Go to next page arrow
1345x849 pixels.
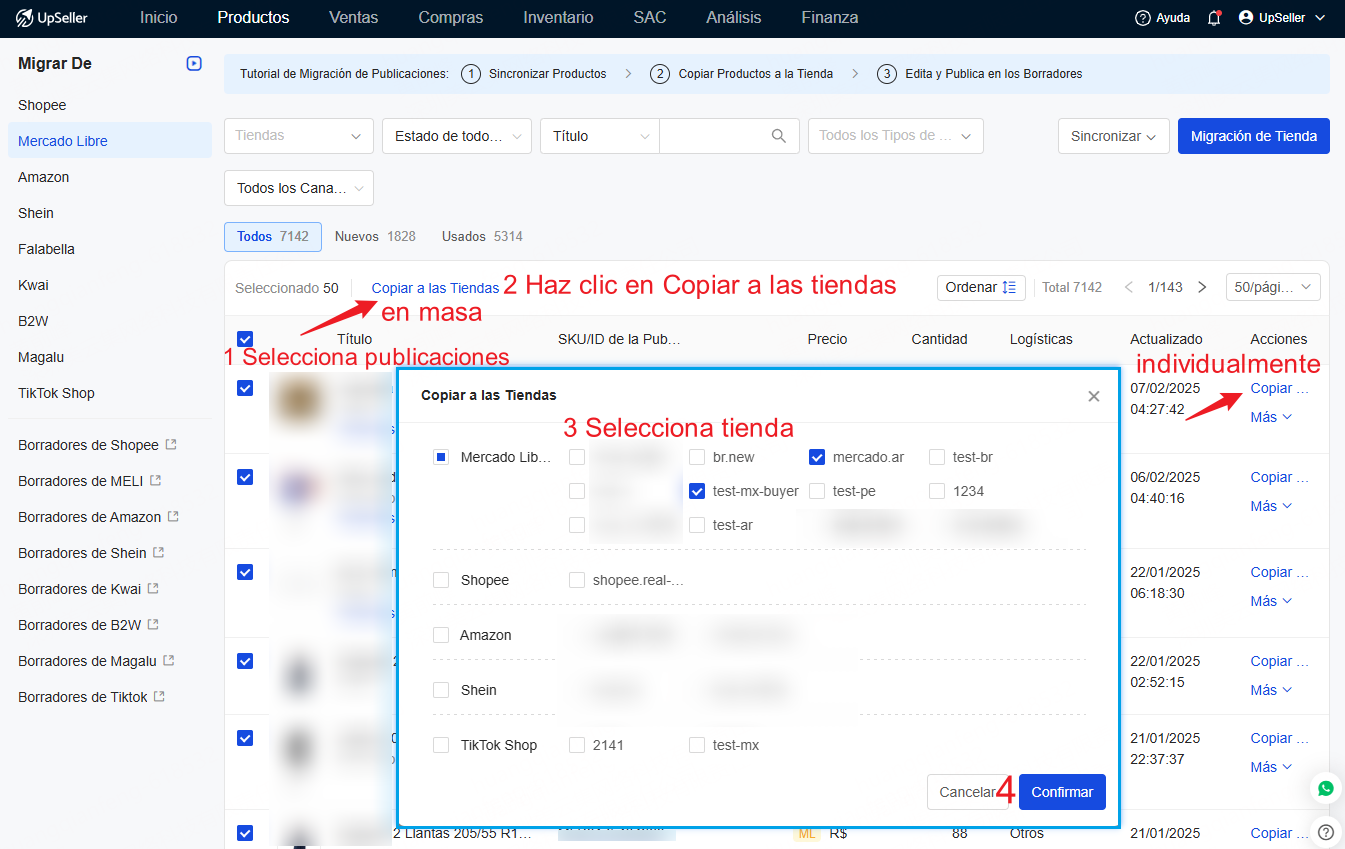(x=1202, y=287)
